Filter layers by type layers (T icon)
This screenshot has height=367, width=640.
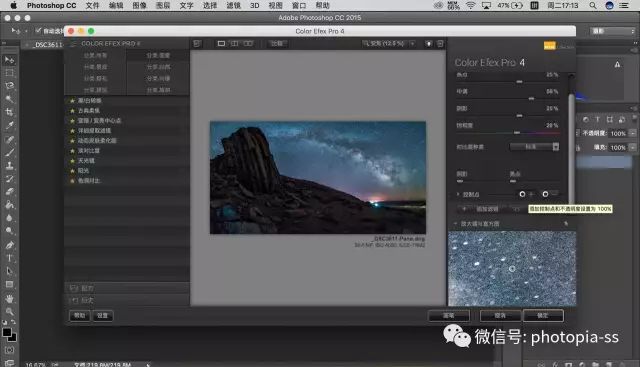tap(598, 120)
